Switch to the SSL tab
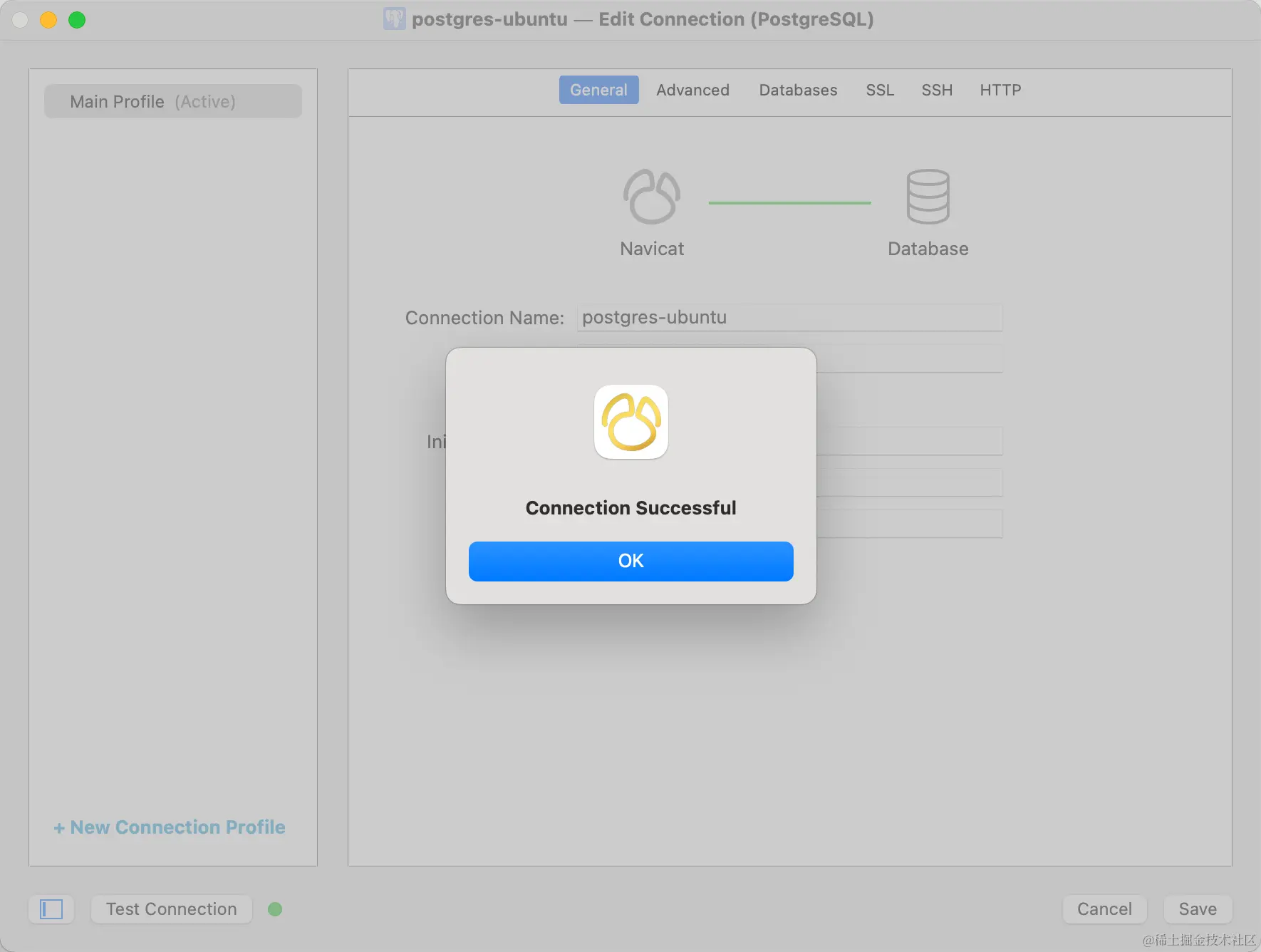 (881, 90)
